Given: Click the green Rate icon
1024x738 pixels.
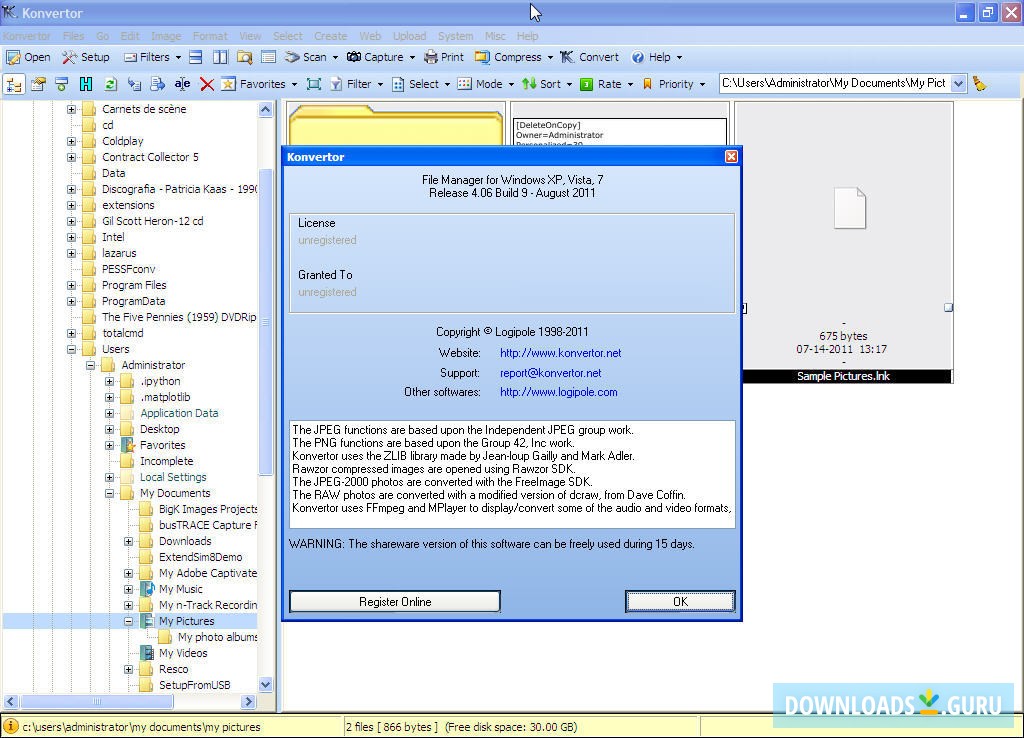Looking at the screenshot, I should point(587,84).
